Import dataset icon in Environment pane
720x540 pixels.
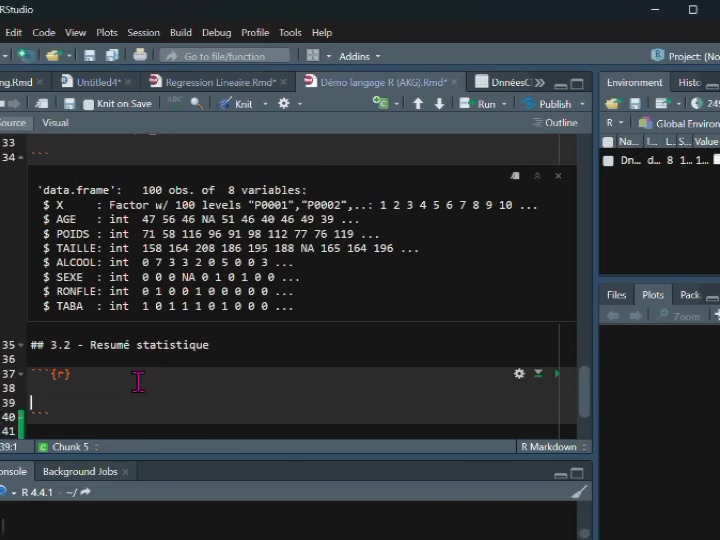pos(661,104)
